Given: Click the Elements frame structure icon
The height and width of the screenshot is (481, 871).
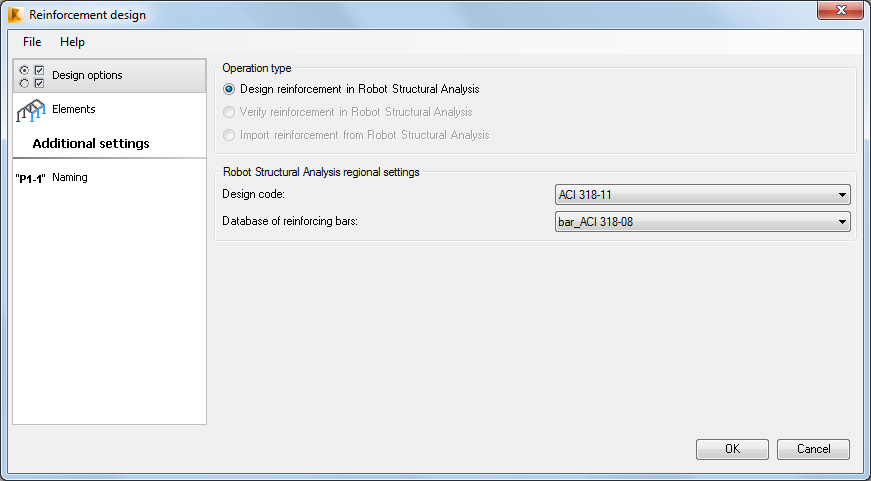Looking at the screenshot, I should click(x=31, y=110).
